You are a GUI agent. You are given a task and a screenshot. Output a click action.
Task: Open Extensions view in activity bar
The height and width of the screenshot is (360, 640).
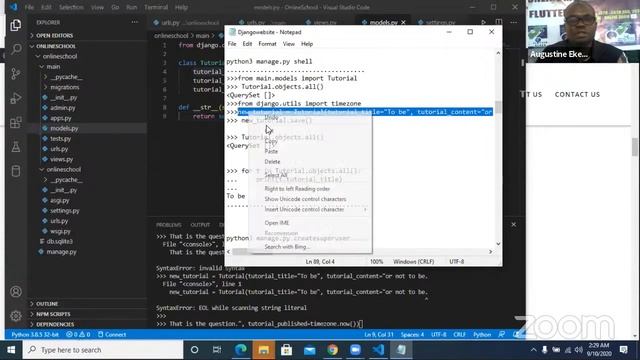[16, 122]
